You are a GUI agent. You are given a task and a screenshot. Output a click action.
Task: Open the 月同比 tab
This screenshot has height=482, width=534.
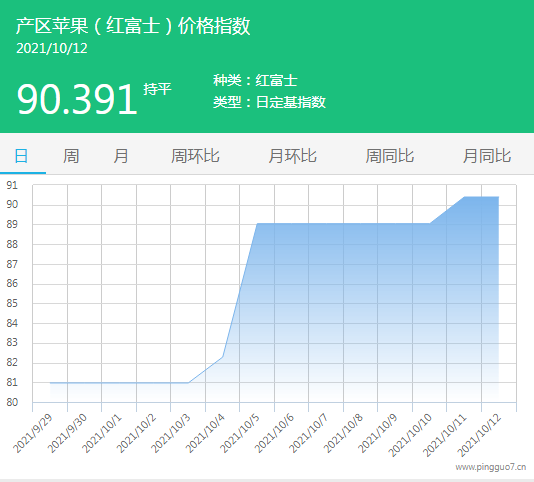pyautogui.click(x=487, y=156)
